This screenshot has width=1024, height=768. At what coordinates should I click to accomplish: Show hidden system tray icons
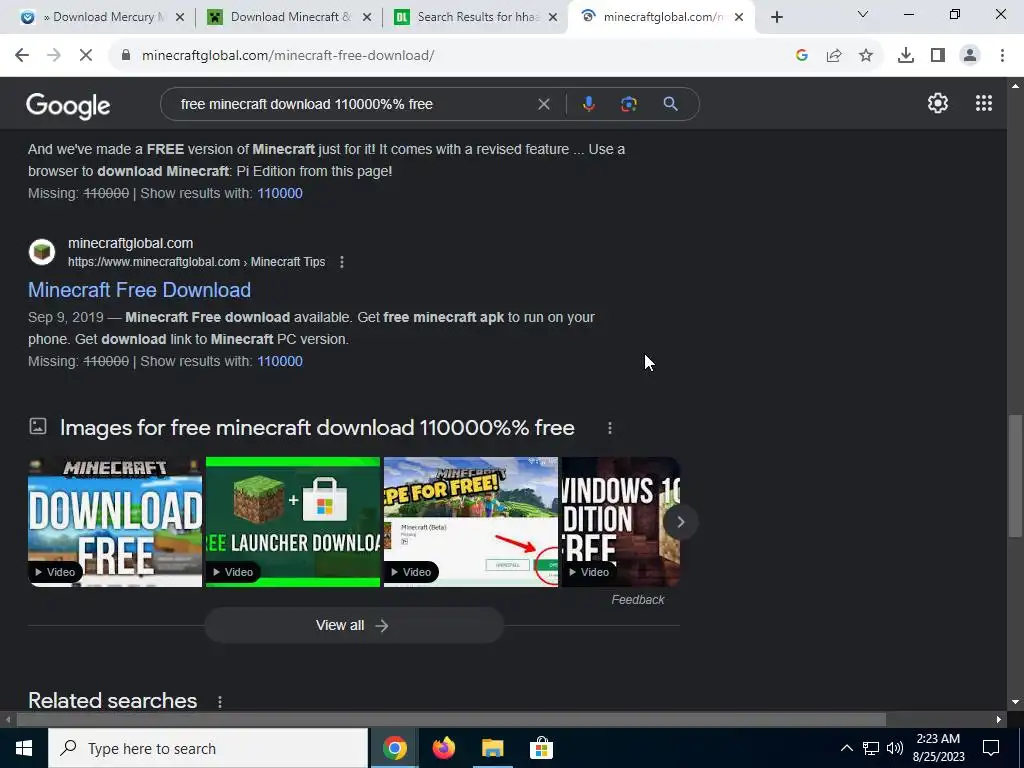point(846,748)
